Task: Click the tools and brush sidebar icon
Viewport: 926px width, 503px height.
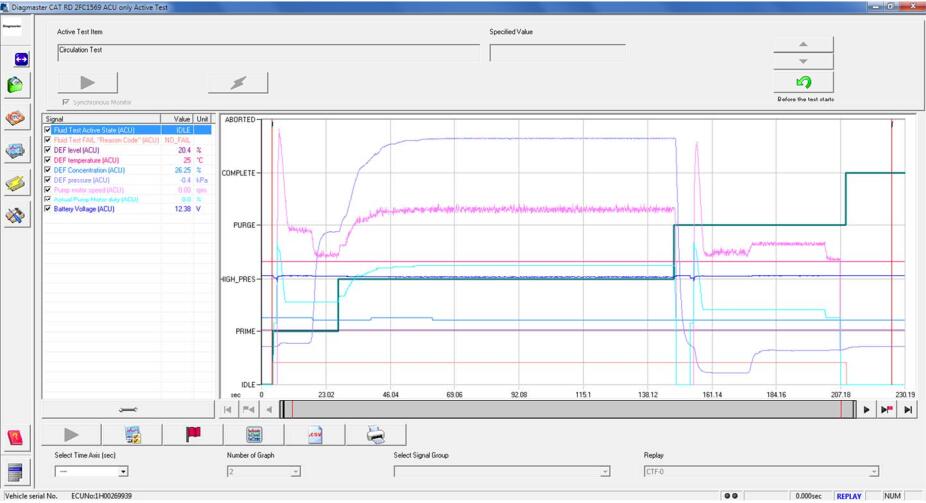Action: (x=15, y=216)
